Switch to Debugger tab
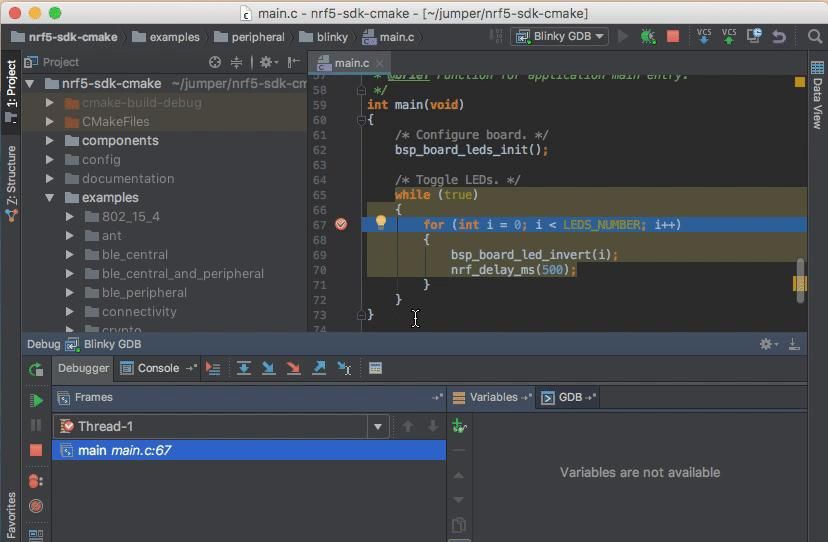 click(x=83, y=368)
